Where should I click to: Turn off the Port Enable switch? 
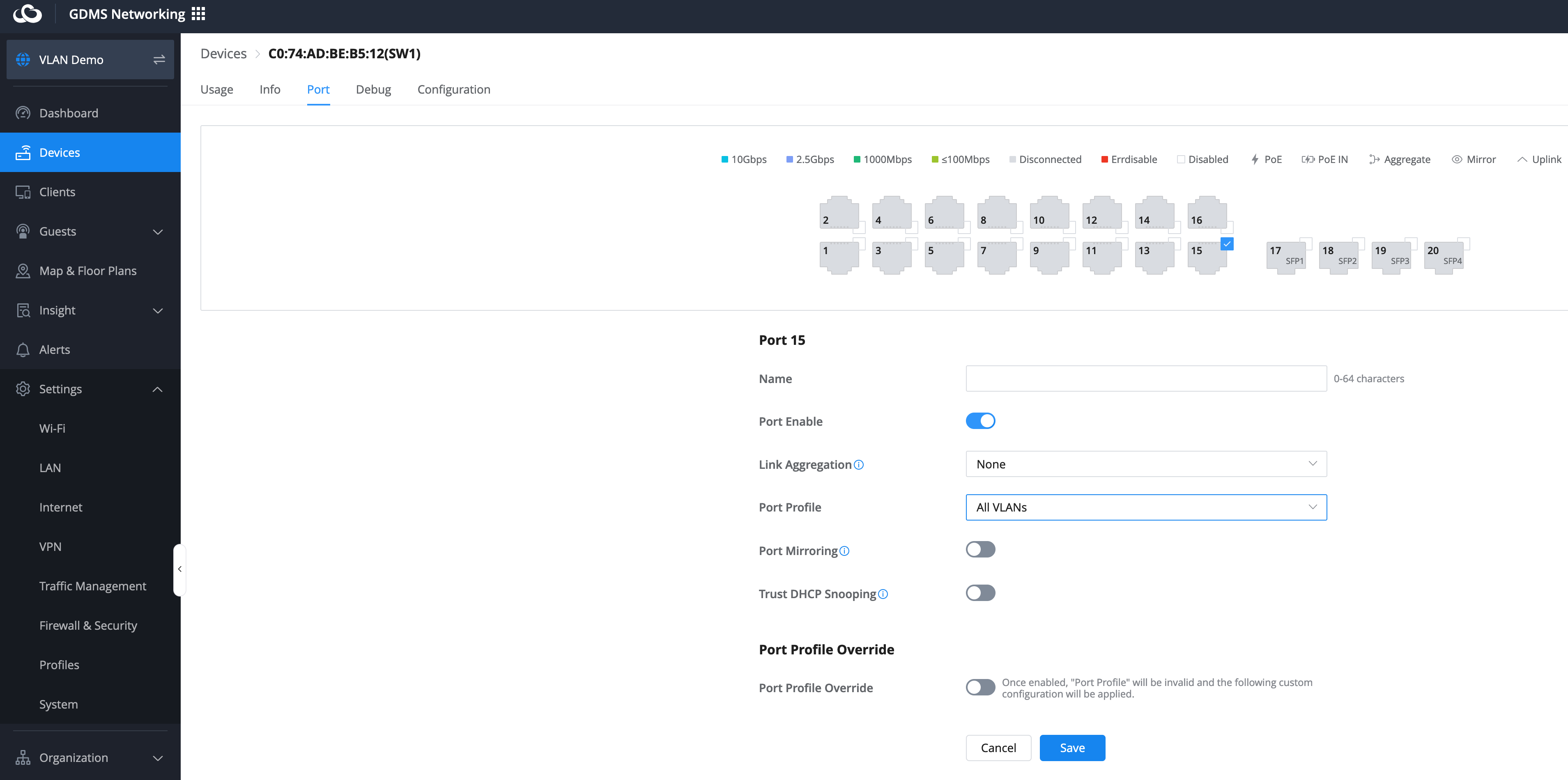pos(980,421)
